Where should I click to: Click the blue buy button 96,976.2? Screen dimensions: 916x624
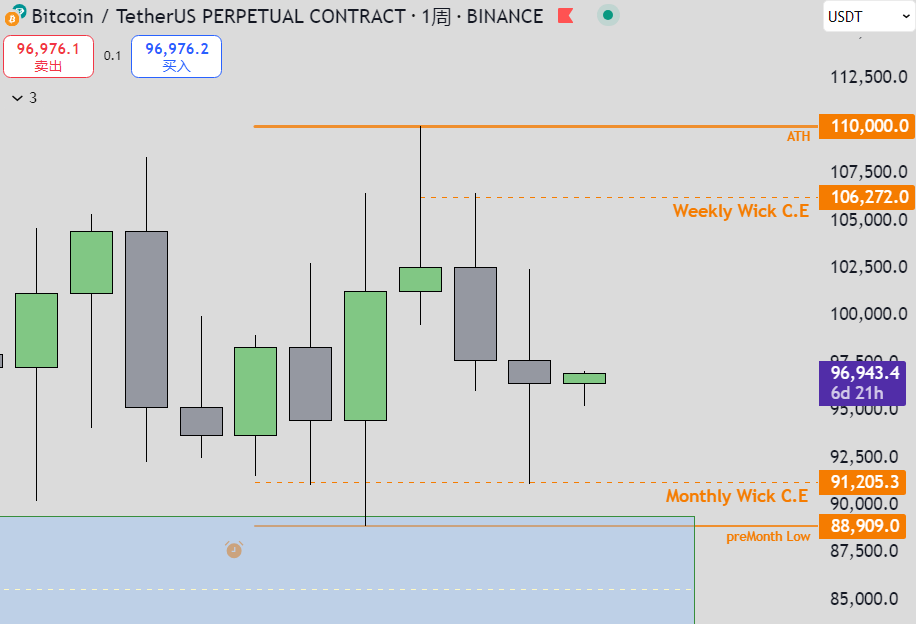point(176,57)
